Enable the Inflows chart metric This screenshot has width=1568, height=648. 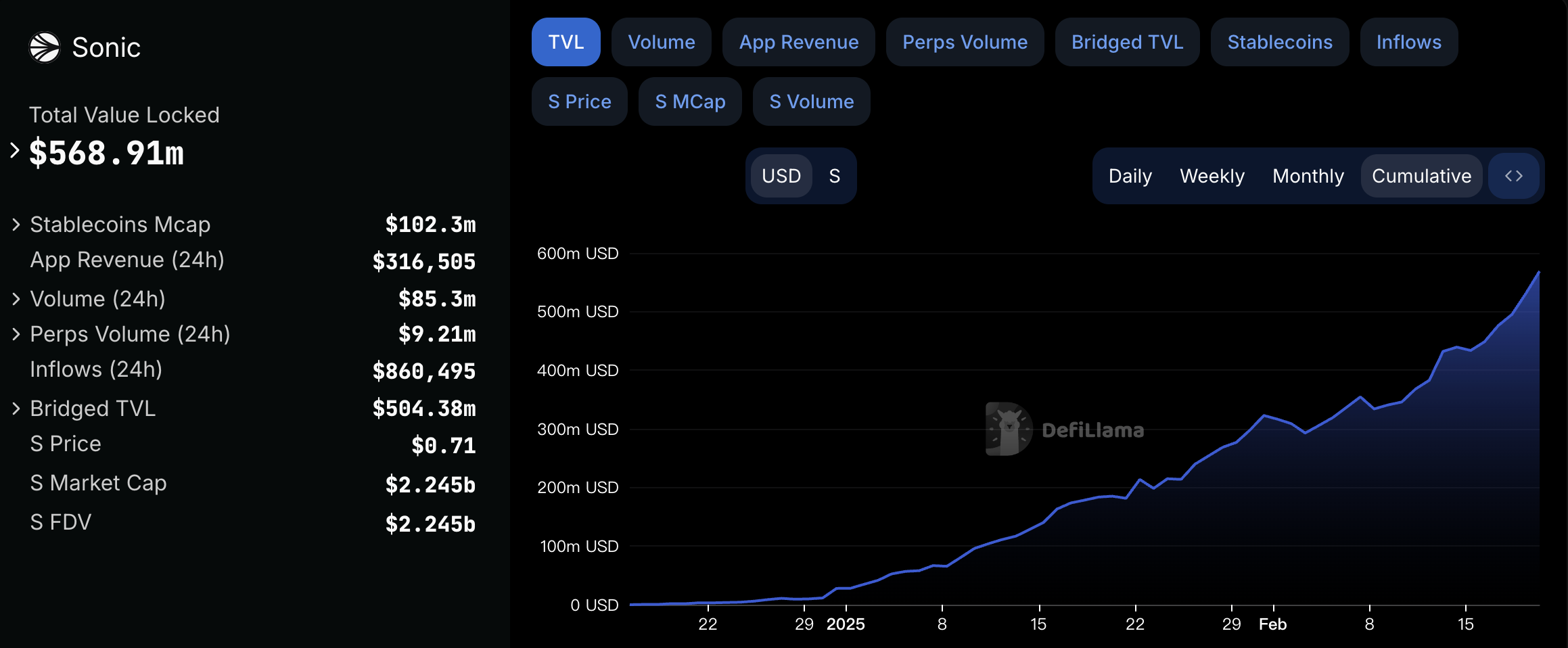1408,42
